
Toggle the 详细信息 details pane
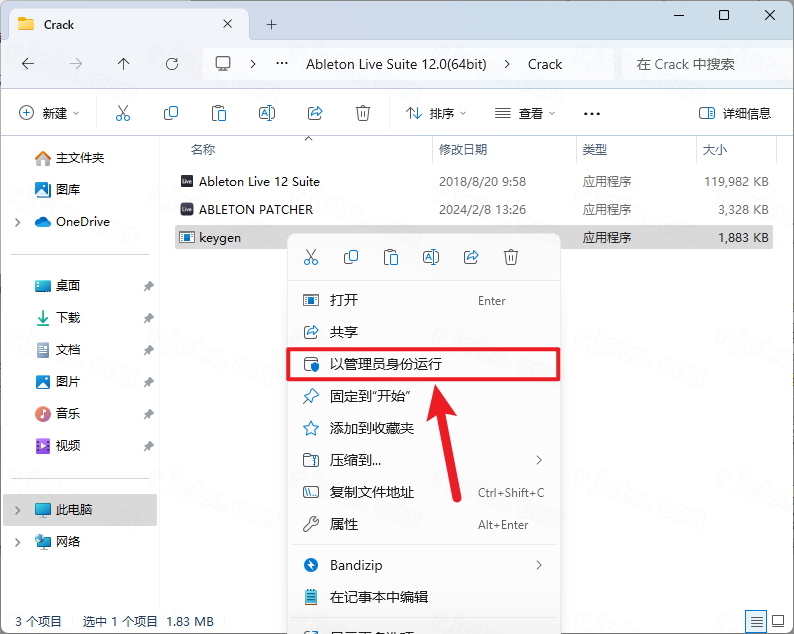tap(735, 114)
